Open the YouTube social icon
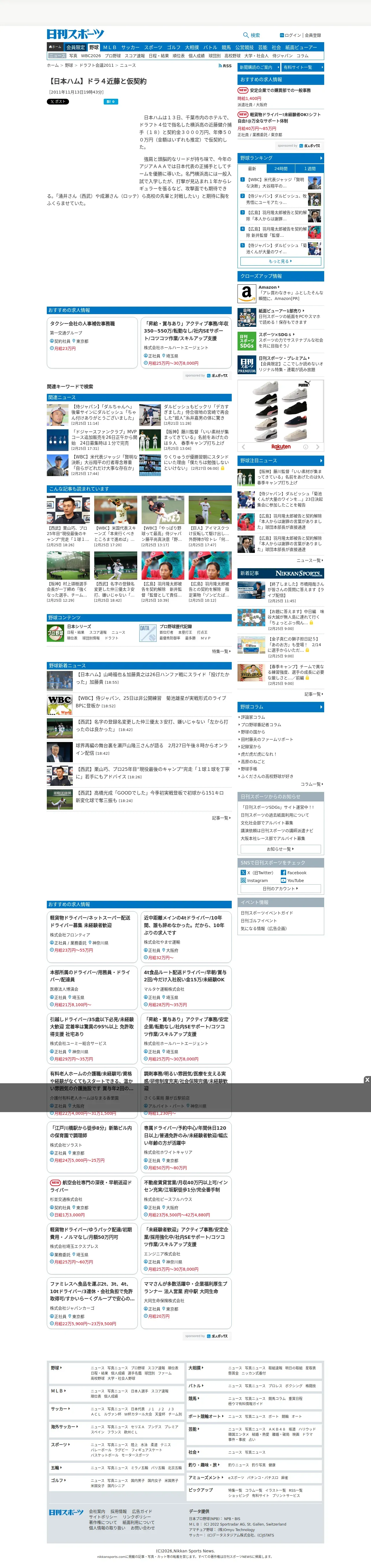This screenshot has height=1568, width=371. tap(283, 880)
